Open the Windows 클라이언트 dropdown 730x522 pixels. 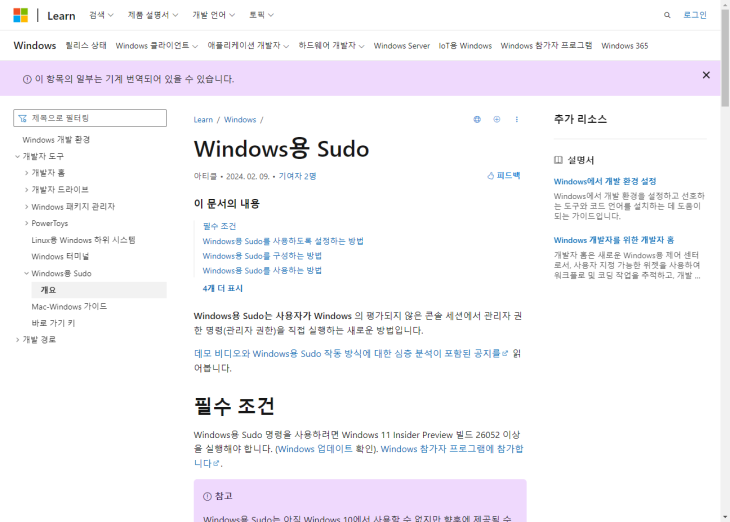tap(156, 46)
